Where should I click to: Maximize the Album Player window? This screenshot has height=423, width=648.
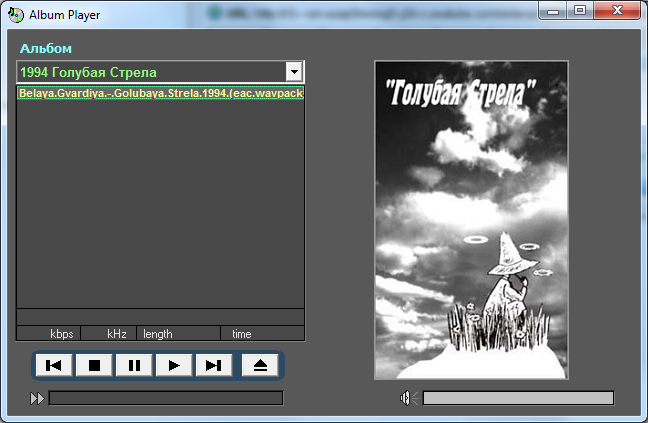pyautogui.click(x=580, y=10)
